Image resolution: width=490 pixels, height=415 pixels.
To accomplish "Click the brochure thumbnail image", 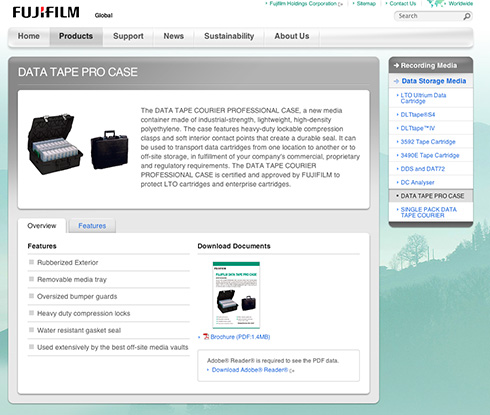I will click(236, 295).
